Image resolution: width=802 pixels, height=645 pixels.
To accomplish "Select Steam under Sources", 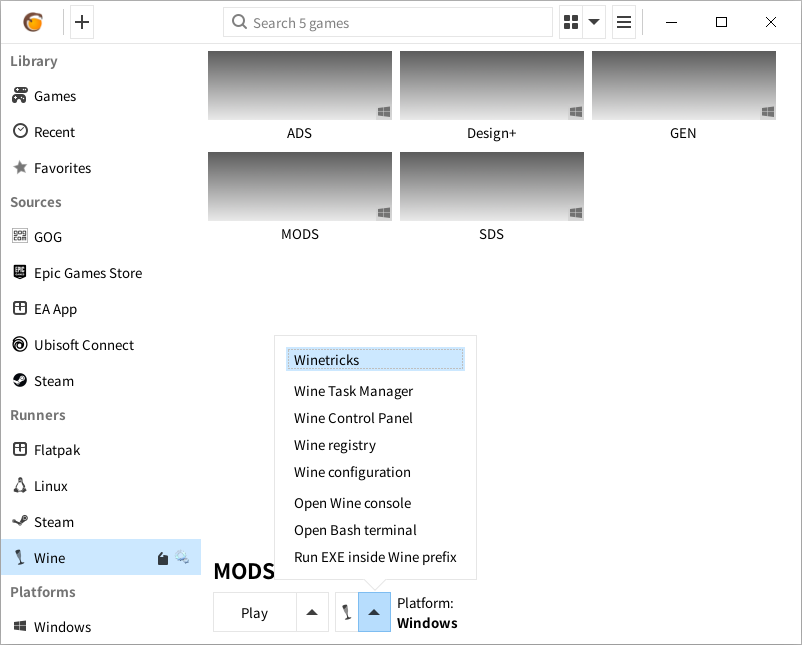I will tap(101, 381).
